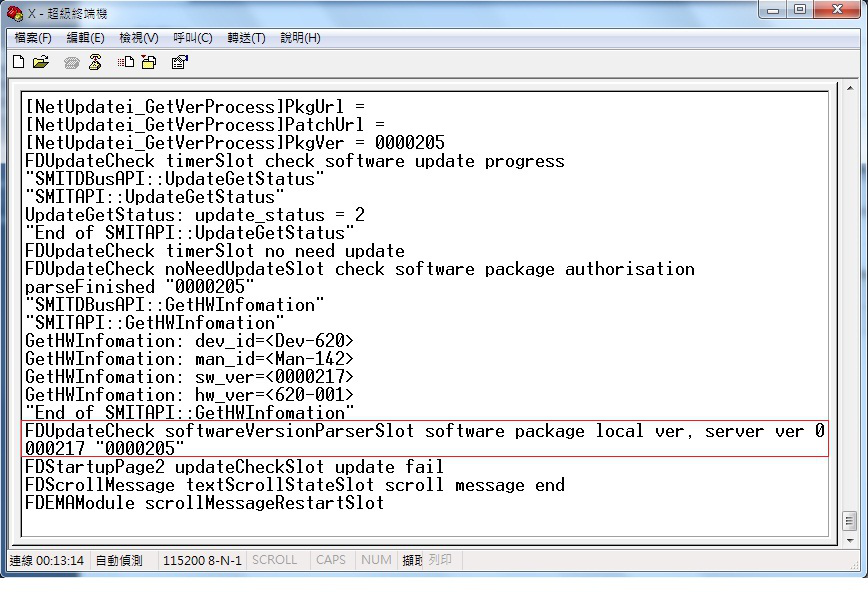Click the parseFinished "0000205" line
The image size is (868, 600).
coord(140,287)
